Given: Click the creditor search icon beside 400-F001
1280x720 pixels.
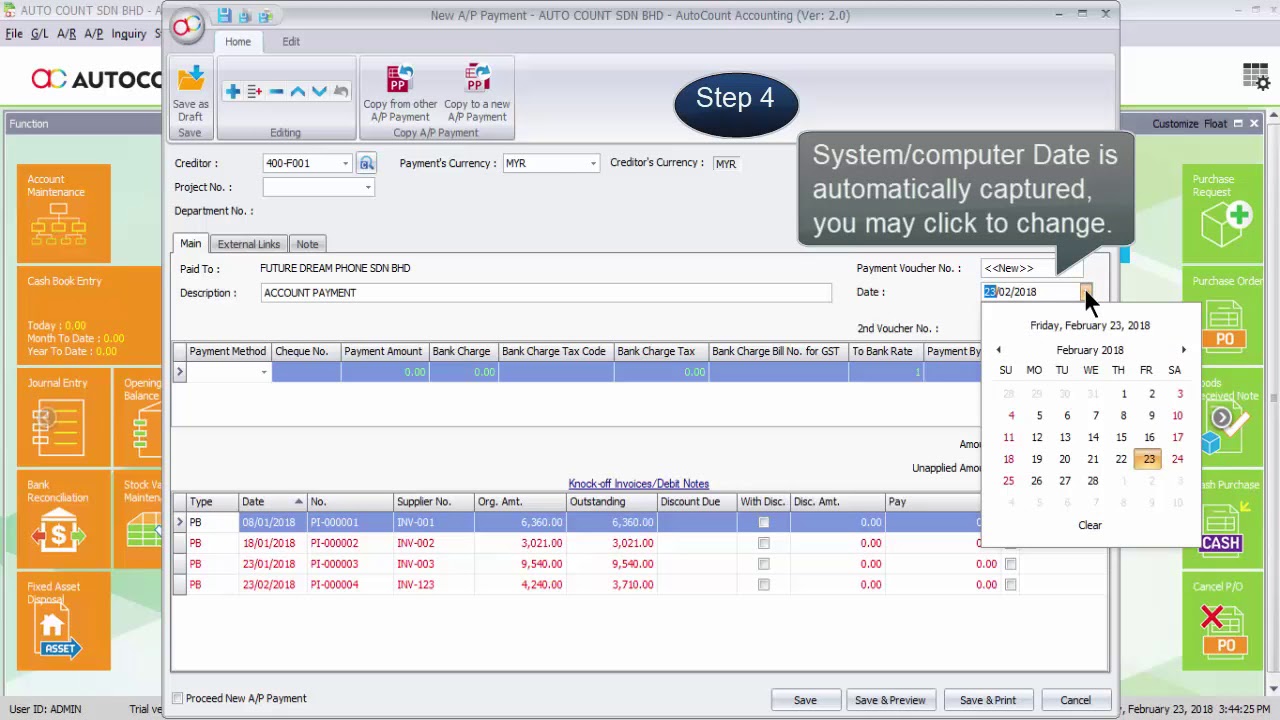Looking at the screenshot, I should coord(366,163).
